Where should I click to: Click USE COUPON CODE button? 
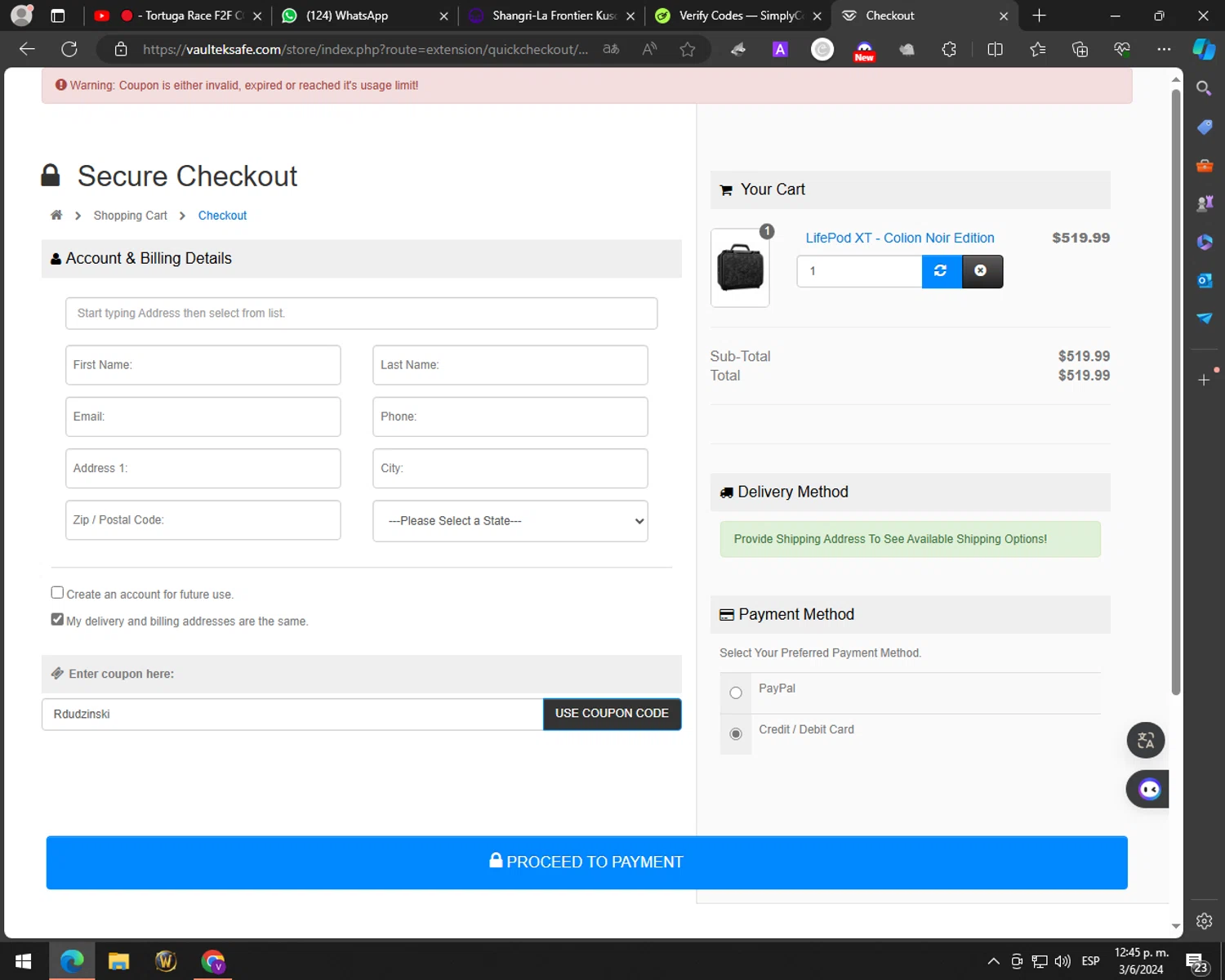pos(612,714)
